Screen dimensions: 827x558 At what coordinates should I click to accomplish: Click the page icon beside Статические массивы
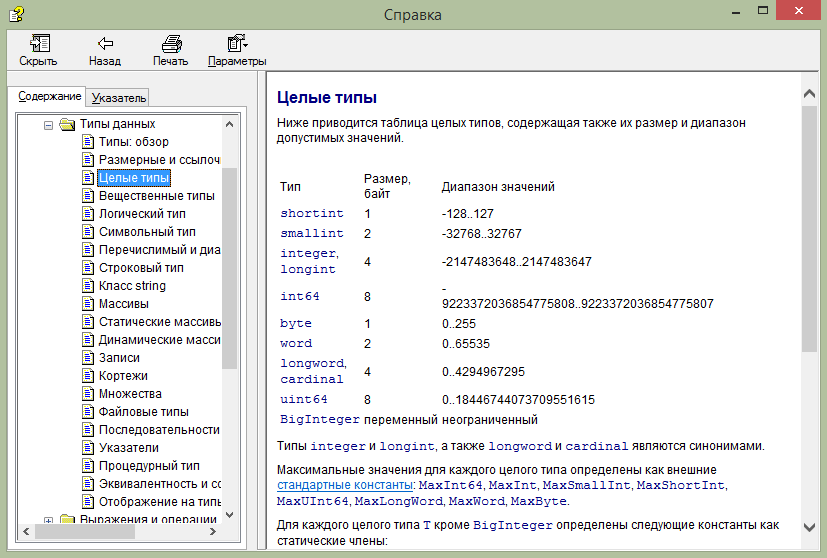coord(88,321)
